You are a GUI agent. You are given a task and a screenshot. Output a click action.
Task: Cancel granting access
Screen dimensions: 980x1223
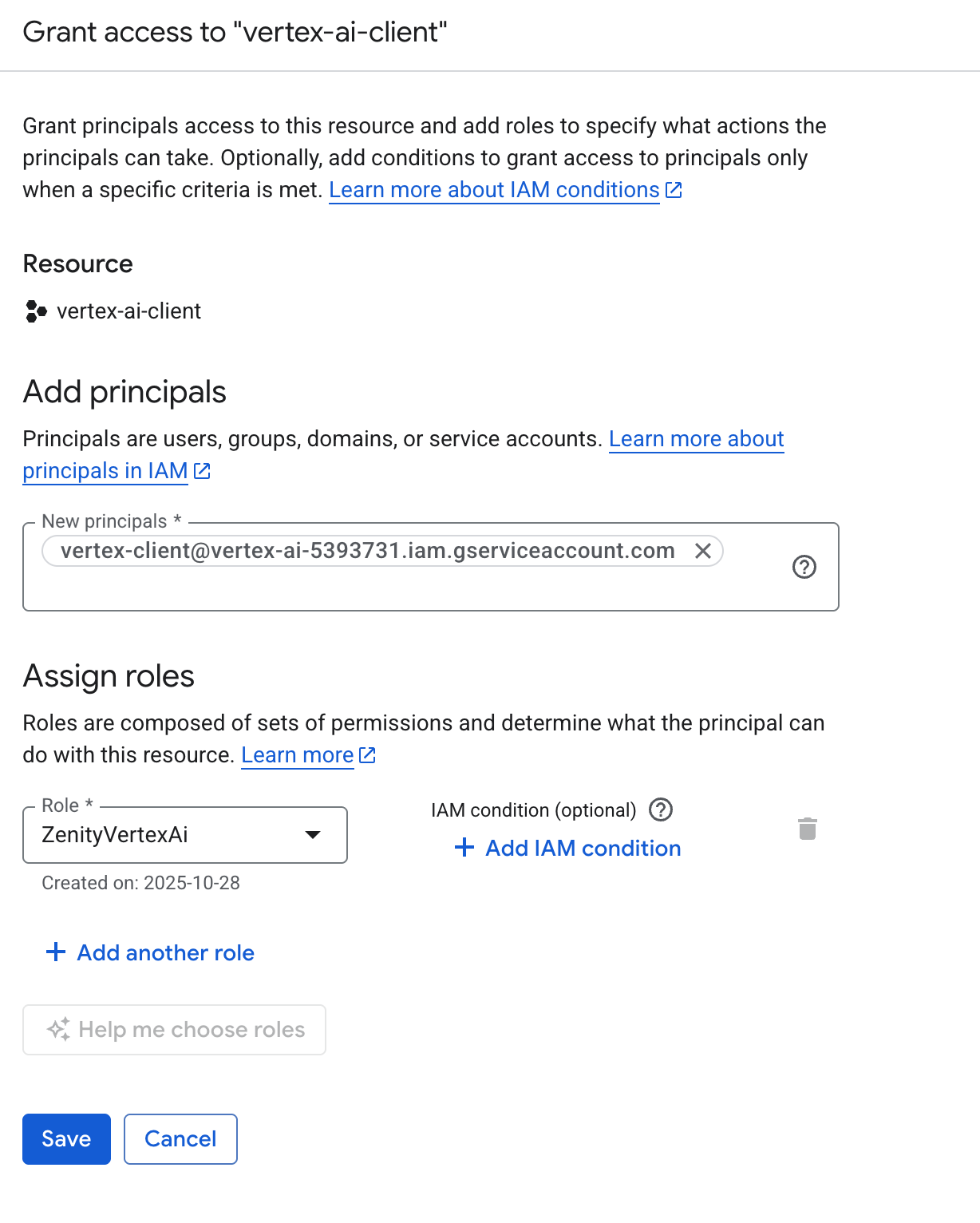pos(180,1139)
